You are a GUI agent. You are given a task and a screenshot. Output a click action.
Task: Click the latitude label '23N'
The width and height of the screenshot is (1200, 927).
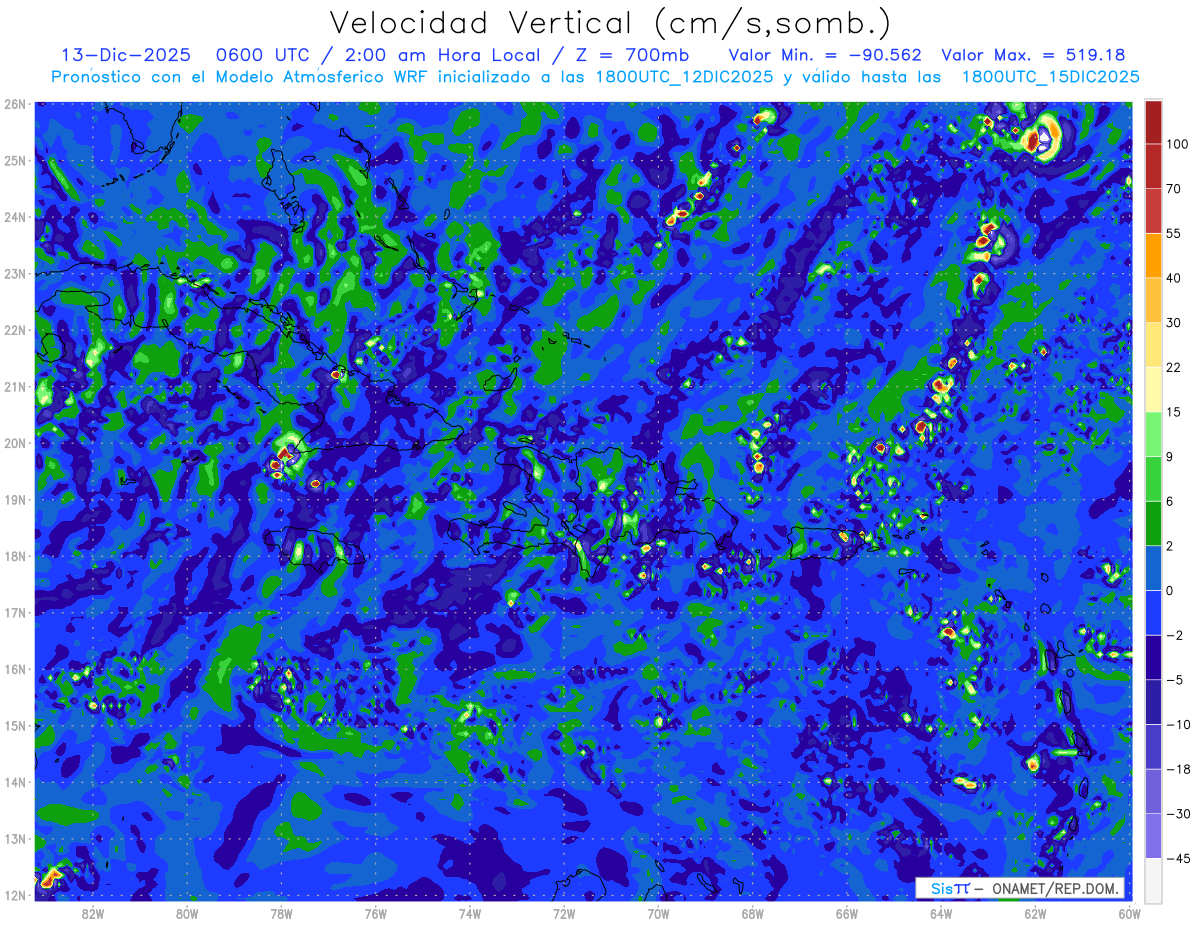pyautogui.click(x=15, y=273)
